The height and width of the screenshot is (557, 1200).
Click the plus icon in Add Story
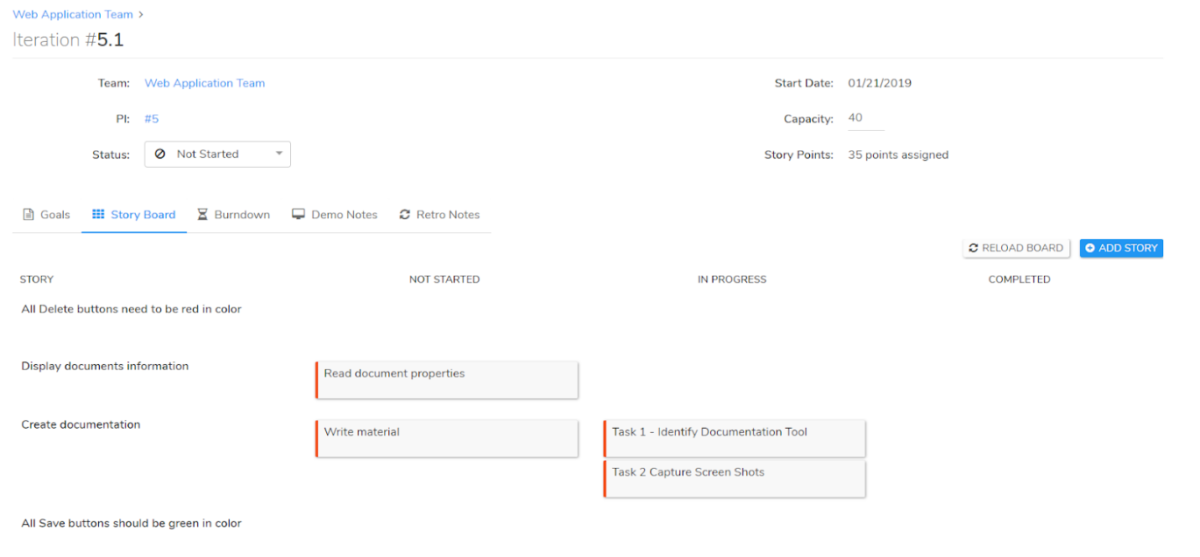click(1090, 248)
